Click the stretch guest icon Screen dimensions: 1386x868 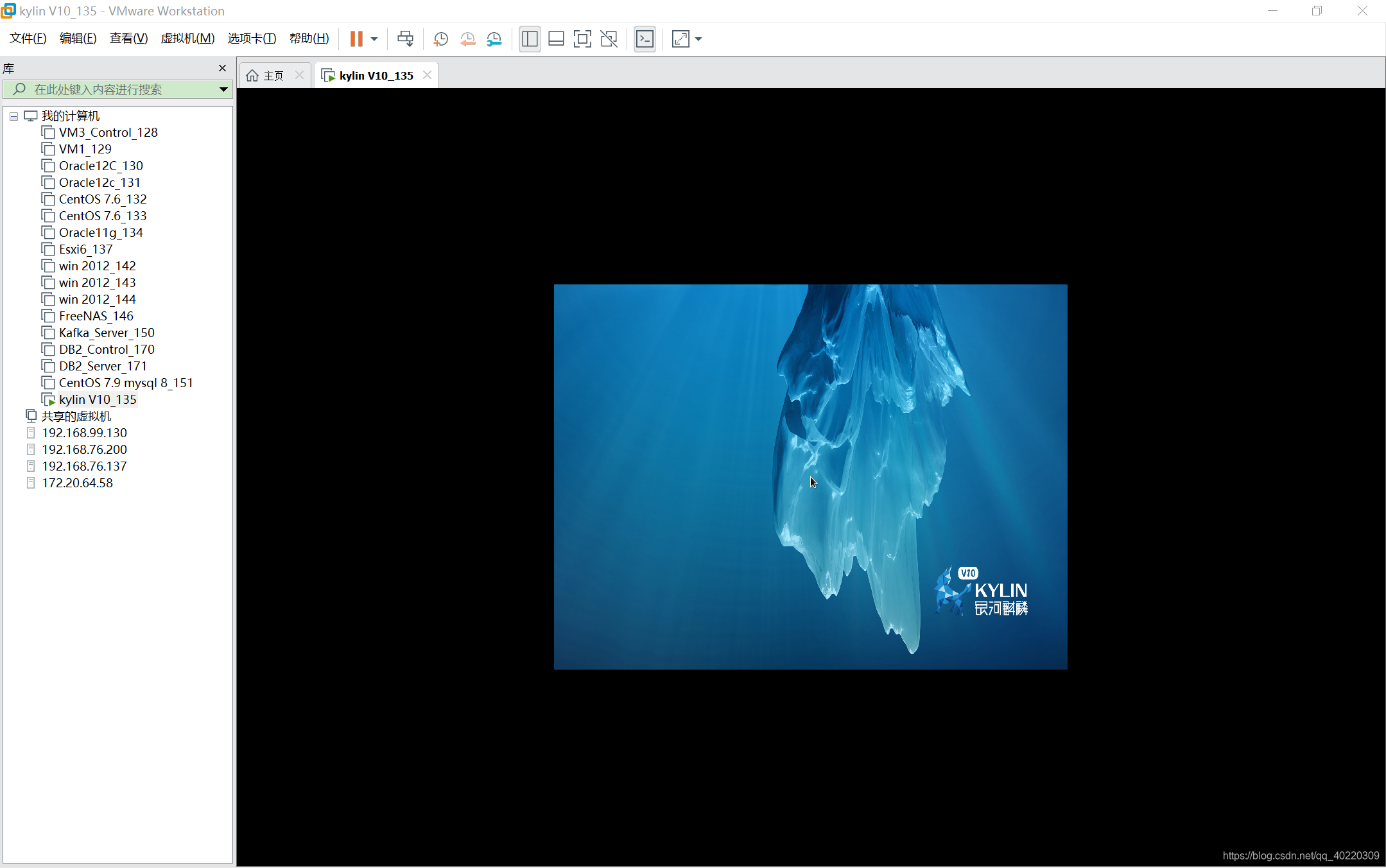680,39
